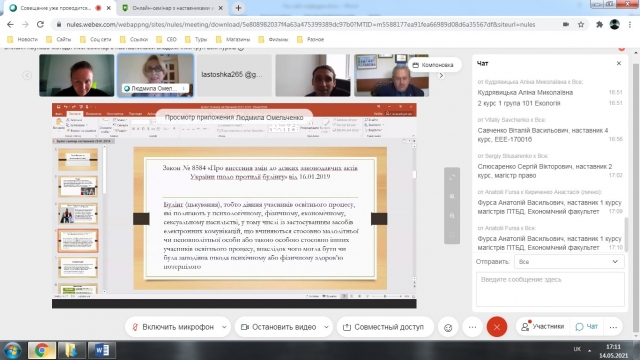The width and height of the screenshot is (640, 360).
Task: Open Word from taskbar
Action: [101, 350]
